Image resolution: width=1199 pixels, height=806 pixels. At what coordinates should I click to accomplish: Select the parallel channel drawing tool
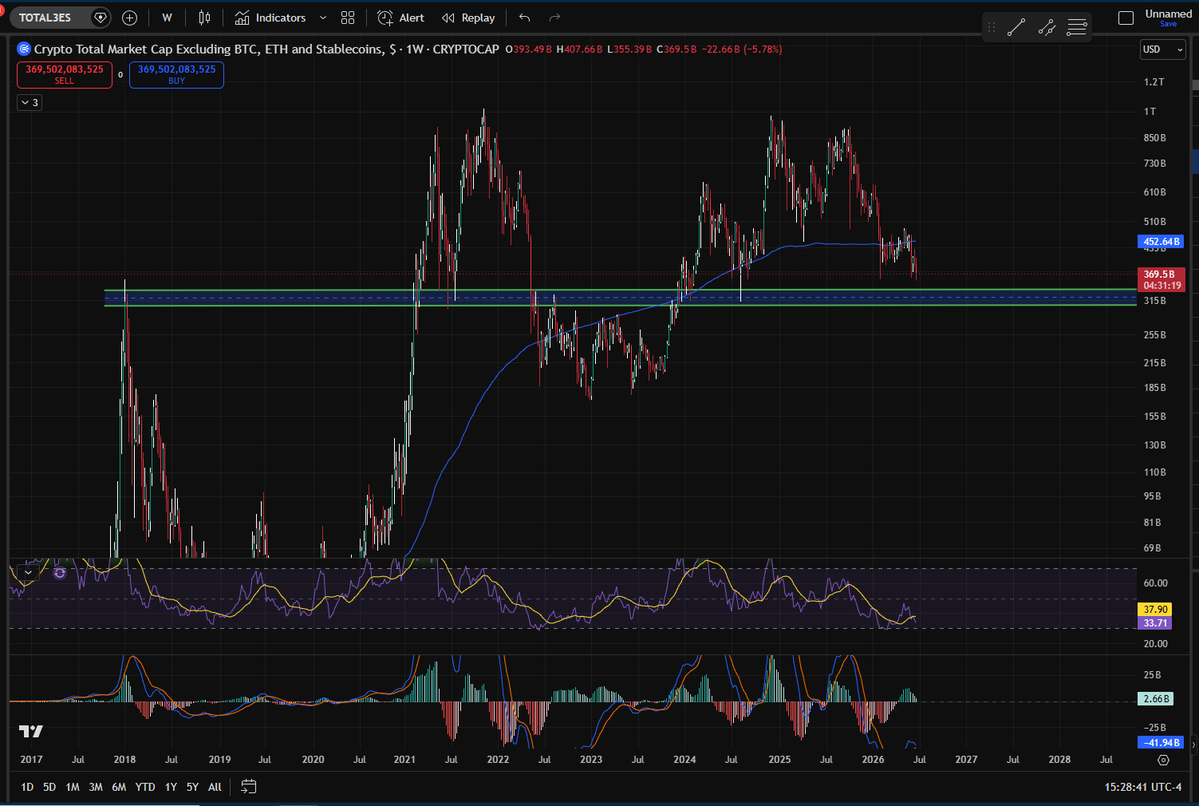pos(1047,28)
